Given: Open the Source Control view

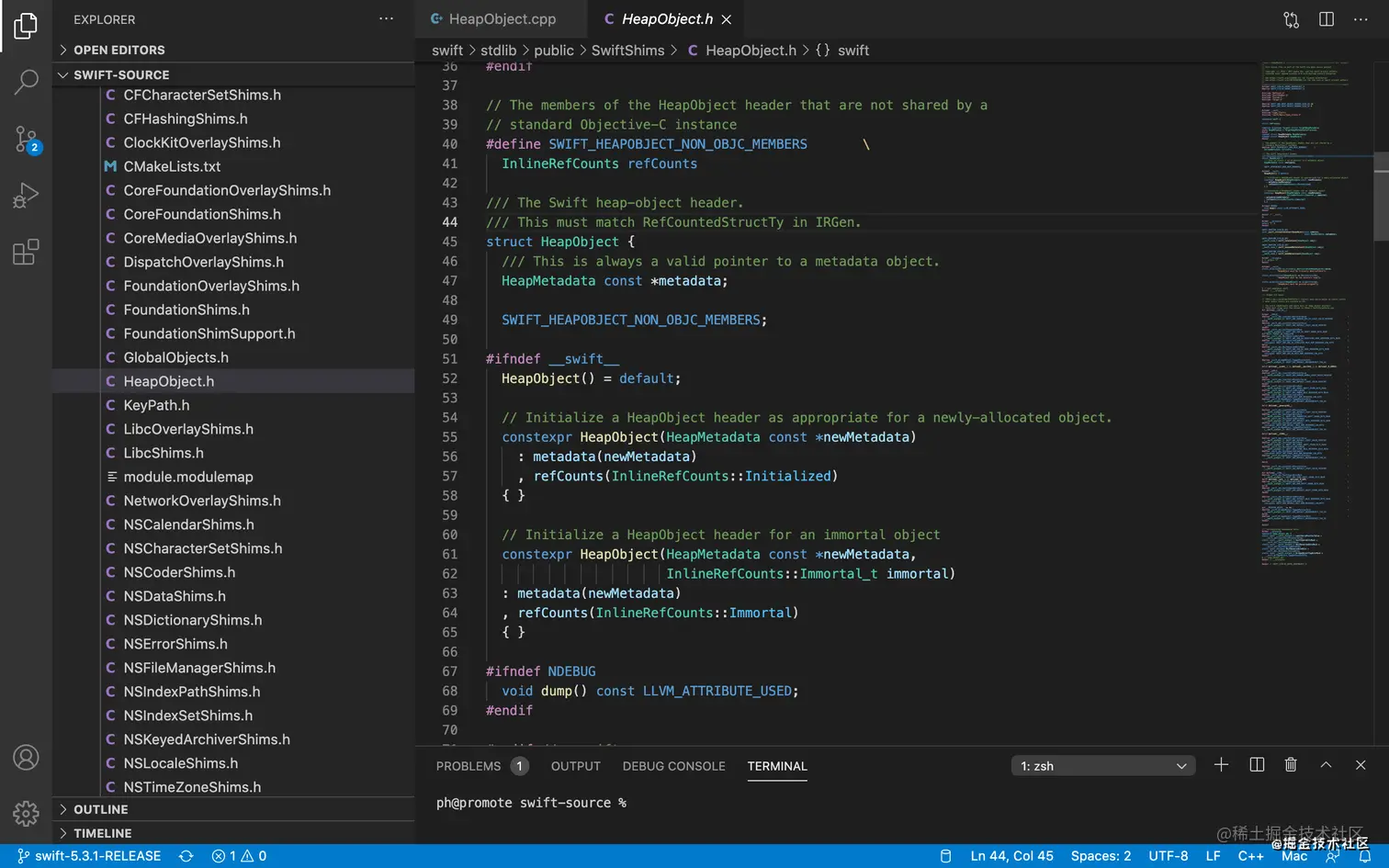Looking at the screenshot, I should (x=26, y=140).
